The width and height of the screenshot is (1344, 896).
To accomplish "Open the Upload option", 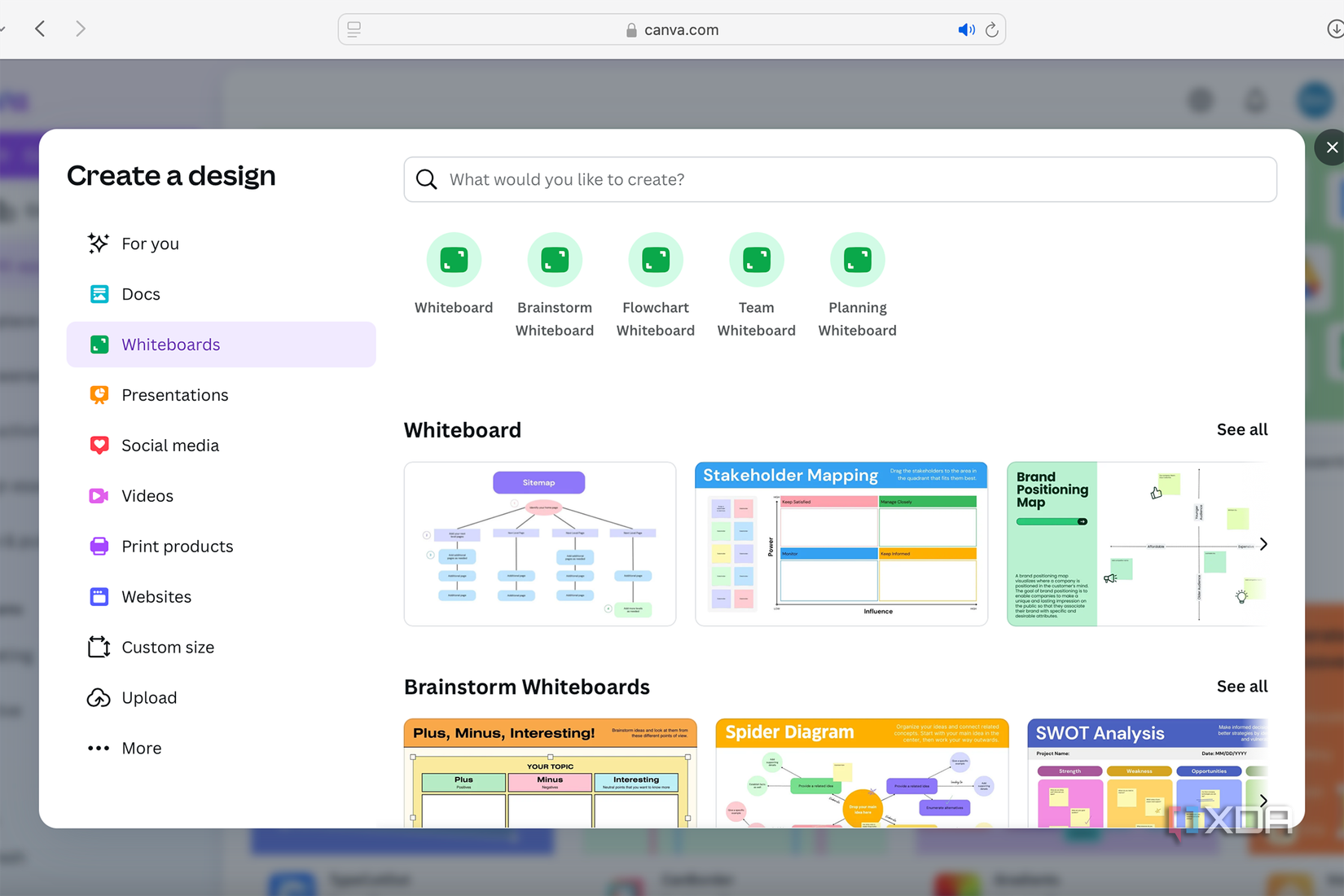I will [x=221, y=698].
